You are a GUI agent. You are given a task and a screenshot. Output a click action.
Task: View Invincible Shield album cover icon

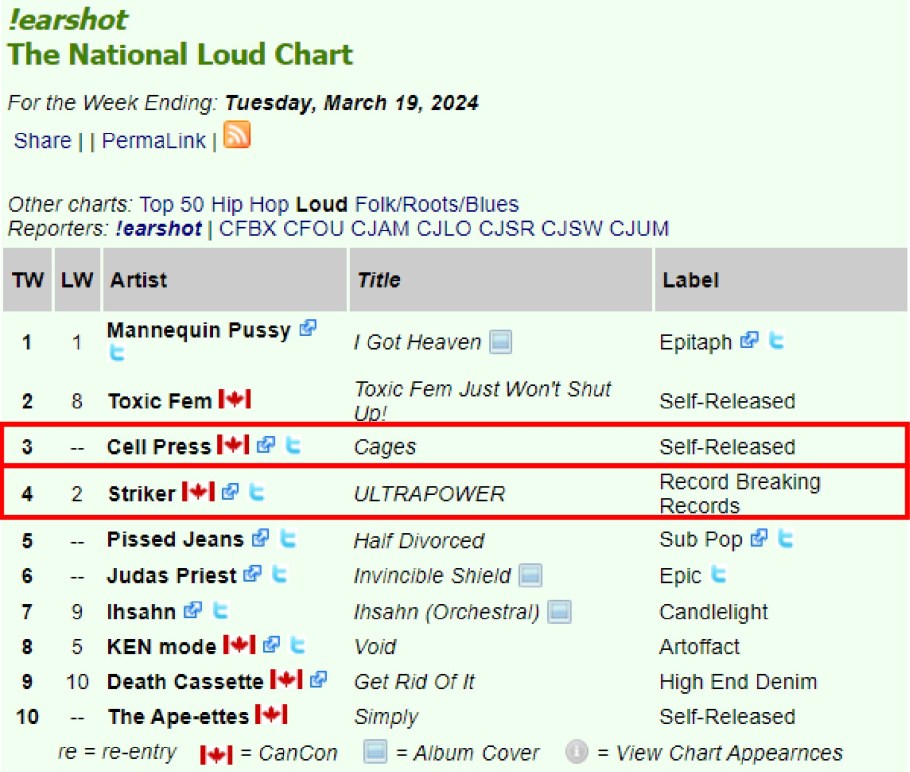pyautogui.click(x=531, y=576)
